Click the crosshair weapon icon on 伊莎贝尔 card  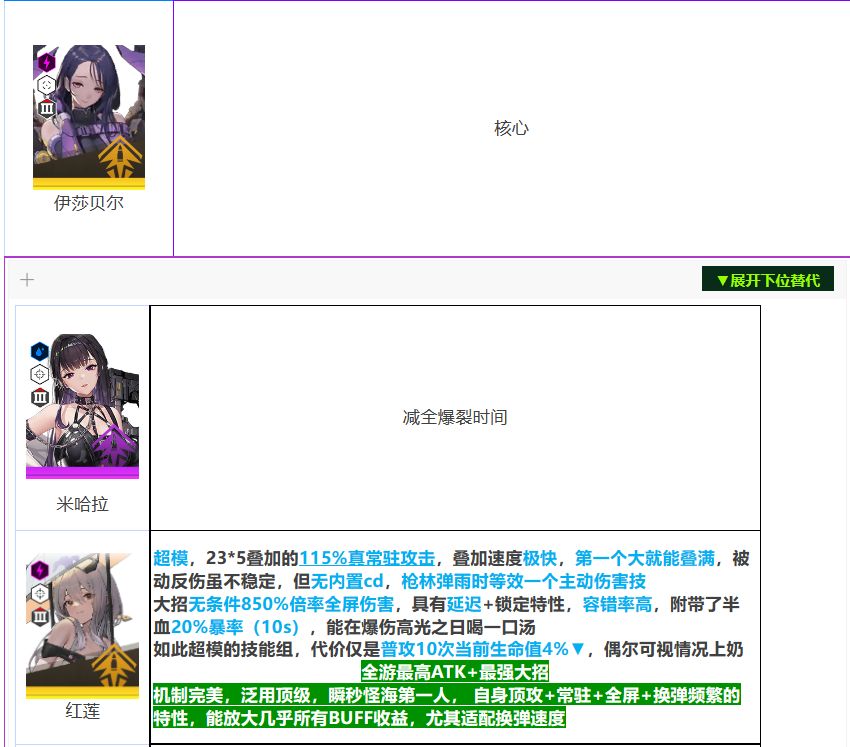[47, 85]
